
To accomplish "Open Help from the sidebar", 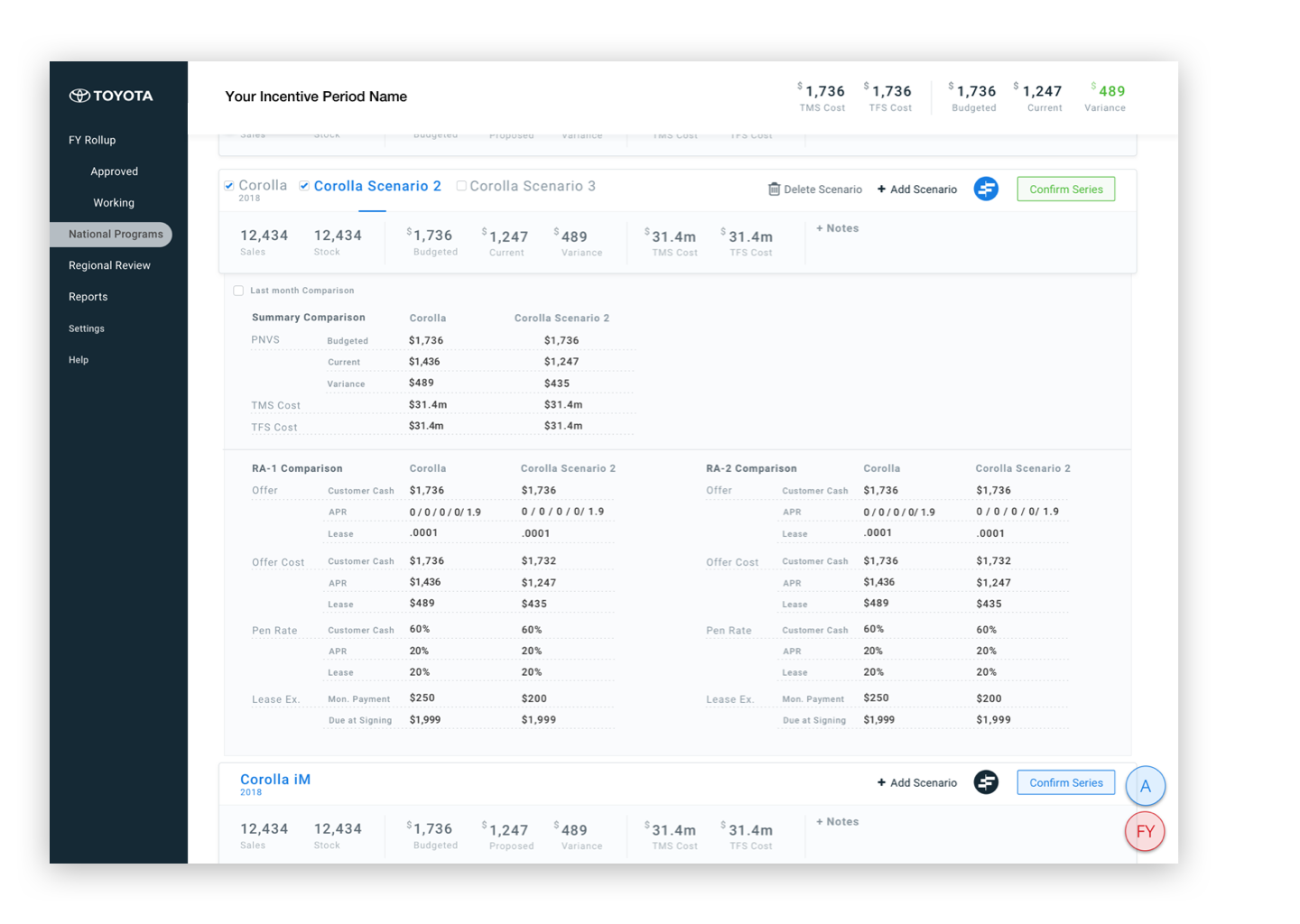I will pyautogui.click(x=79, y=360).
